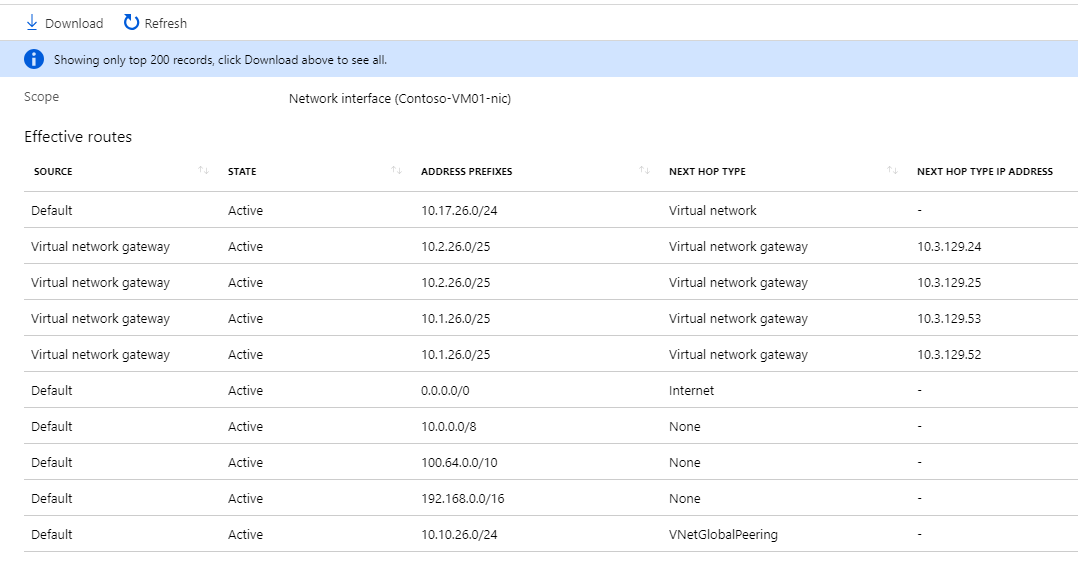Click the blue info icon in banner
Viewport: 1078px width, 572px height.
pyautogui.click(x=34, y=59)
